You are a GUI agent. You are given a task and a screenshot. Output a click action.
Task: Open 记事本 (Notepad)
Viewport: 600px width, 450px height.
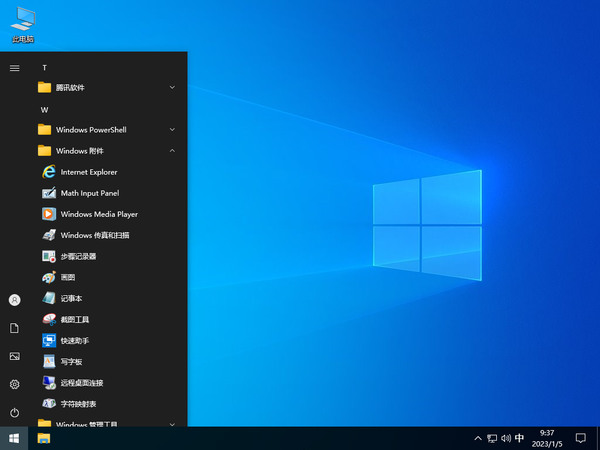70,298
